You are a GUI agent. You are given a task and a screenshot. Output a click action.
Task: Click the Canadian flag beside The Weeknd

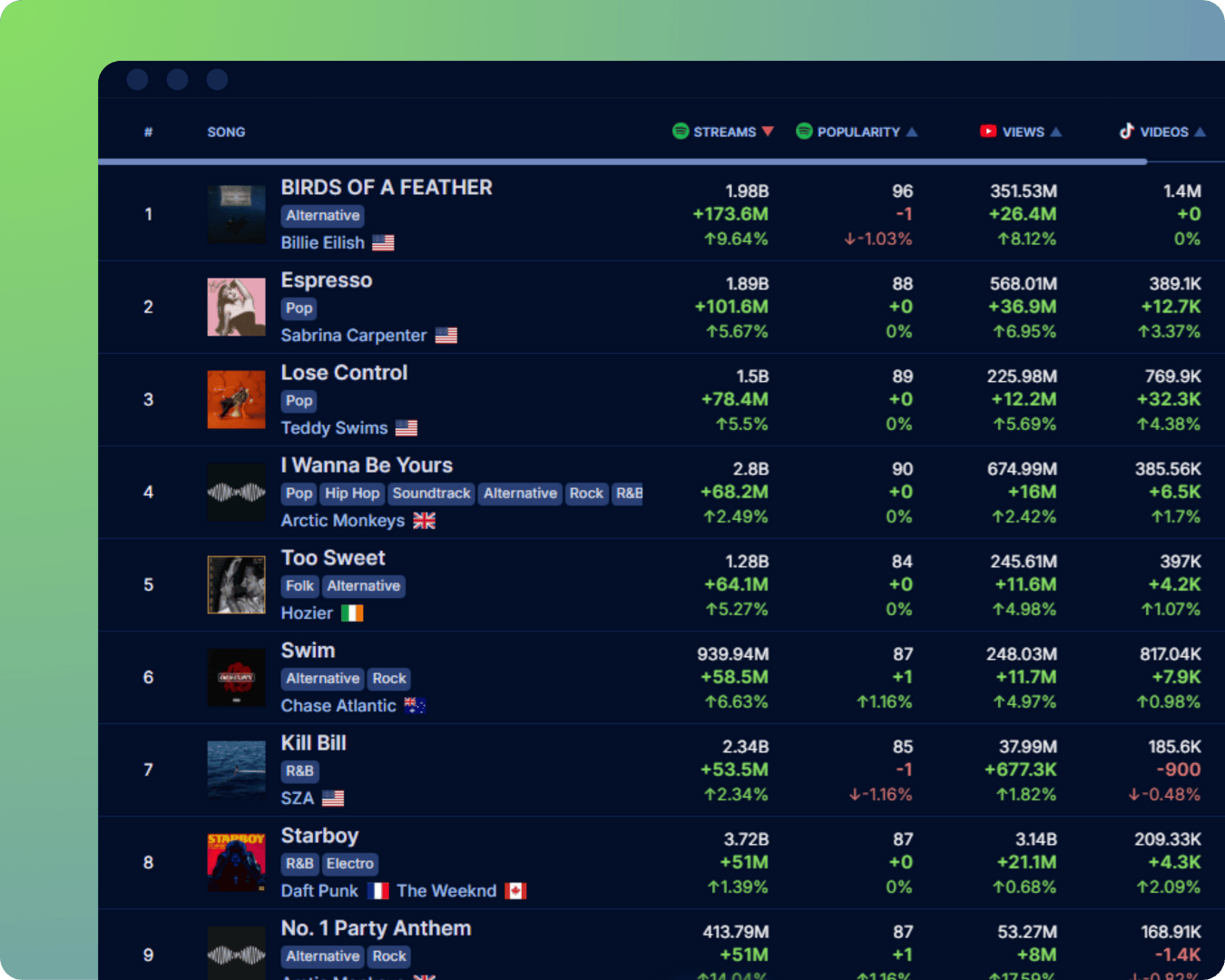pos(517,890)
